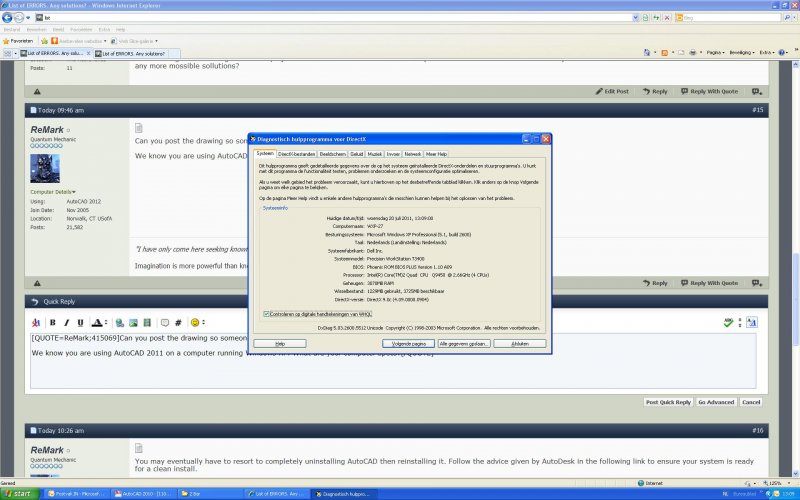Viewport: 800px width, 500px height.
Task: Click the switch editor mode A/A icon
Action: 752,322
